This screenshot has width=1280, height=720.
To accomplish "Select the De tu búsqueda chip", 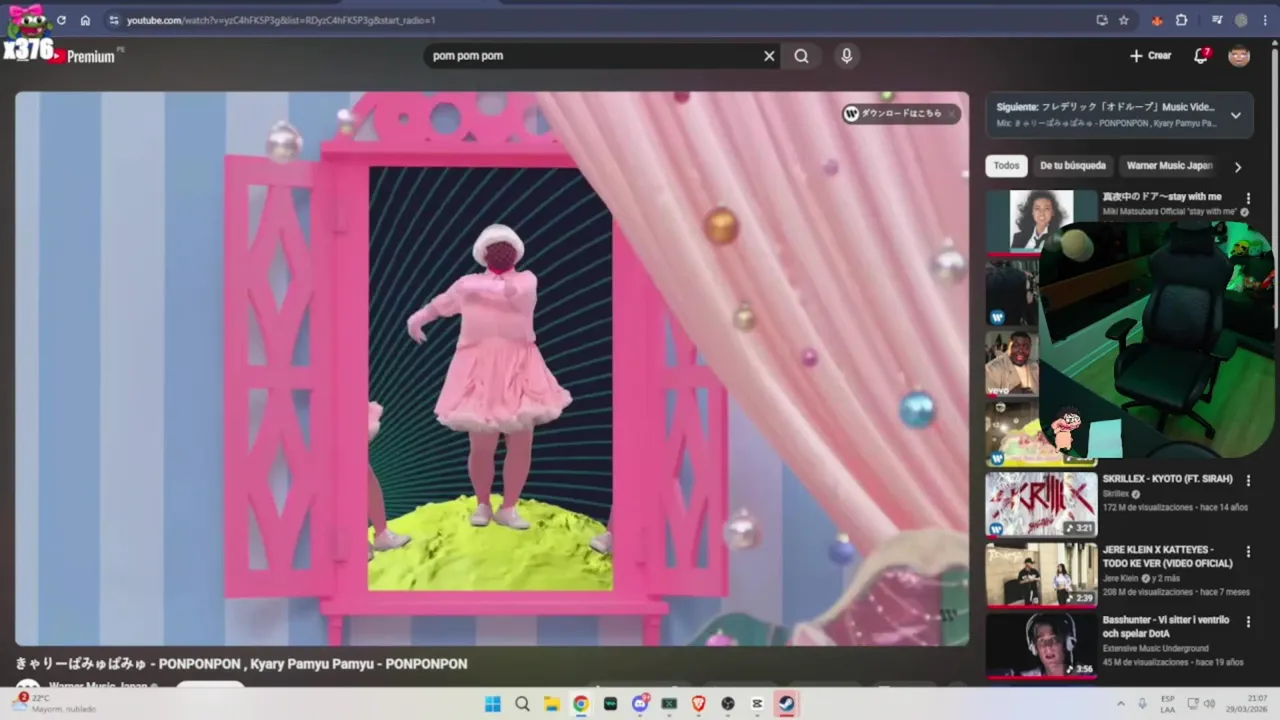I will [1073, 166].
